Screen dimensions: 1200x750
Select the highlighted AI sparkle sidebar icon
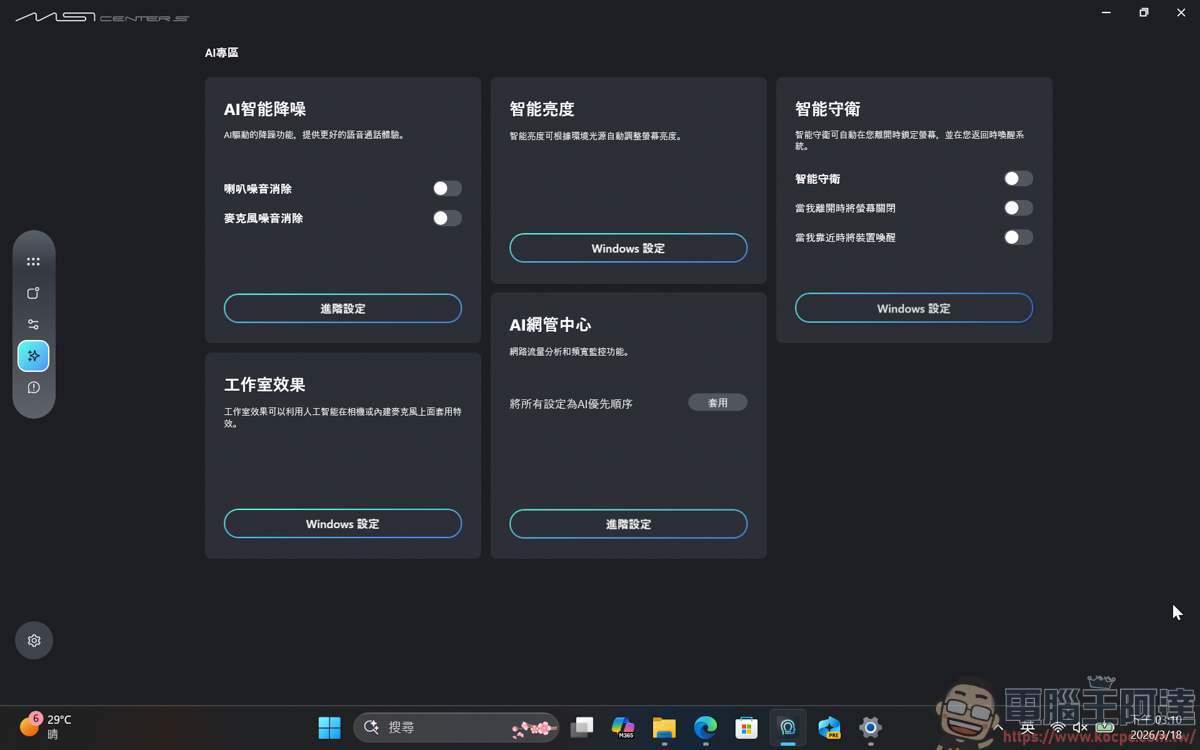coord(33,356)
